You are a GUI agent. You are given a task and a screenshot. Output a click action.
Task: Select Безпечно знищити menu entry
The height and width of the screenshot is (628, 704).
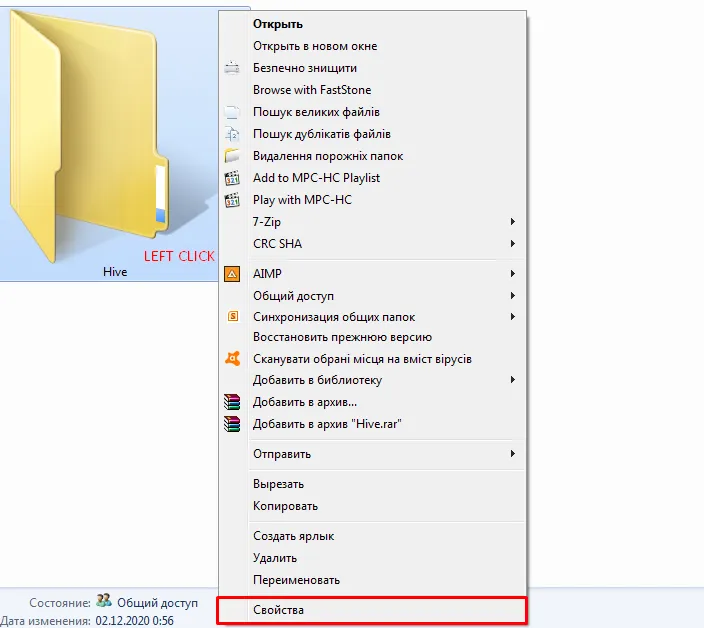pyautogui.click(x=372, y=68)
